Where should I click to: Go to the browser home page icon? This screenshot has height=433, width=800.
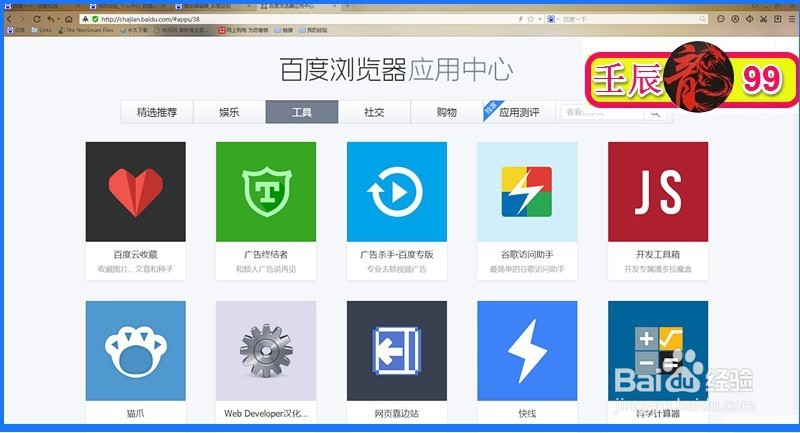tap(68, 19)
